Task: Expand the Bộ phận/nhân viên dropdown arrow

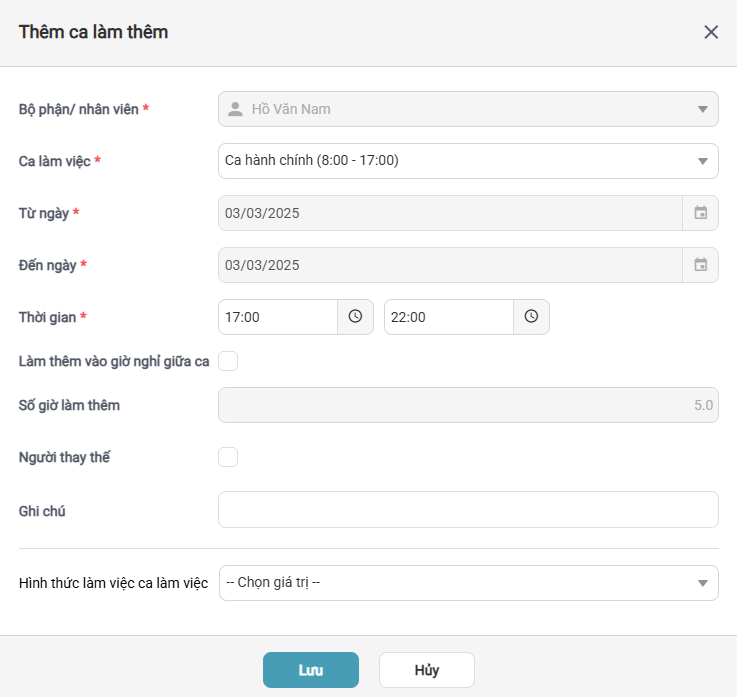Action: (x=702, y=109)
